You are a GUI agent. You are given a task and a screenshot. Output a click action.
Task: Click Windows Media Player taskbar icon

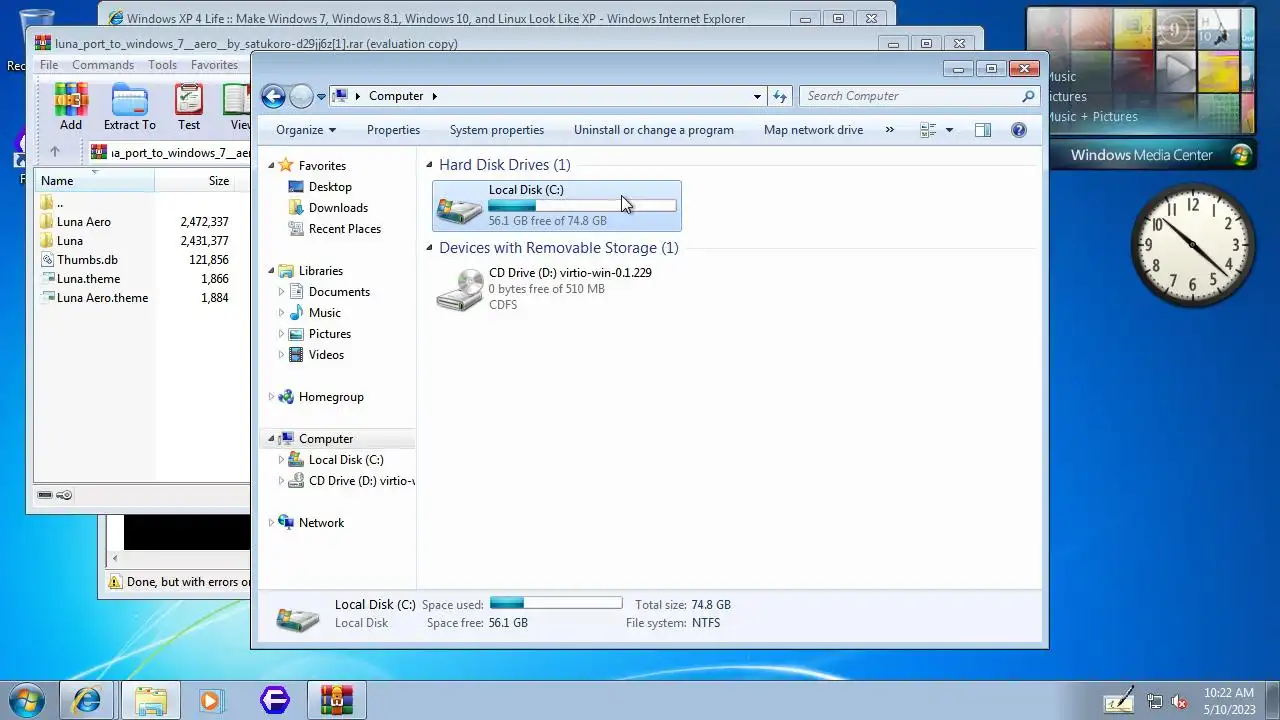click(x=211, y=700)
